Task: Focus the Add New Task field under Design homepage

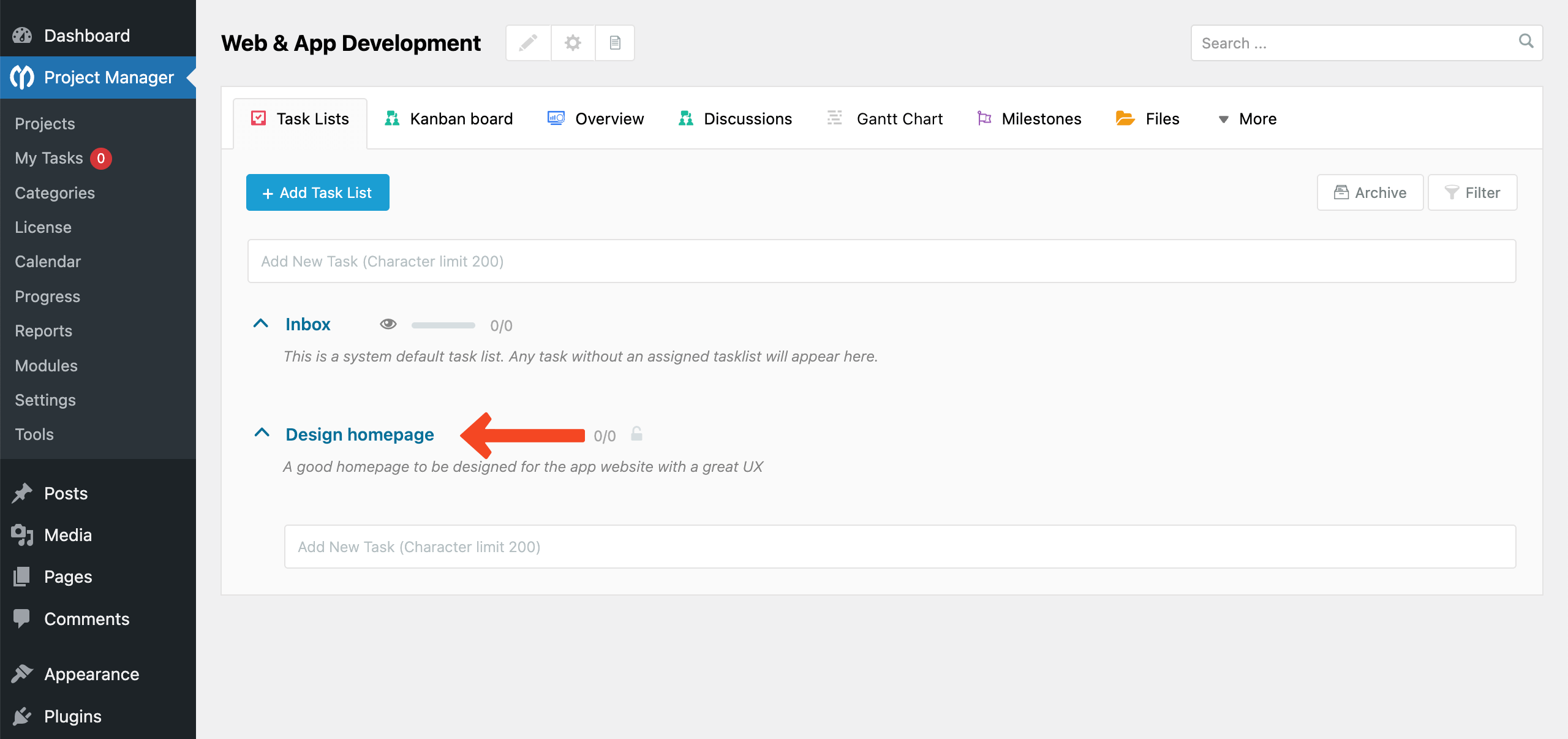Action: (x=899, y=547)
